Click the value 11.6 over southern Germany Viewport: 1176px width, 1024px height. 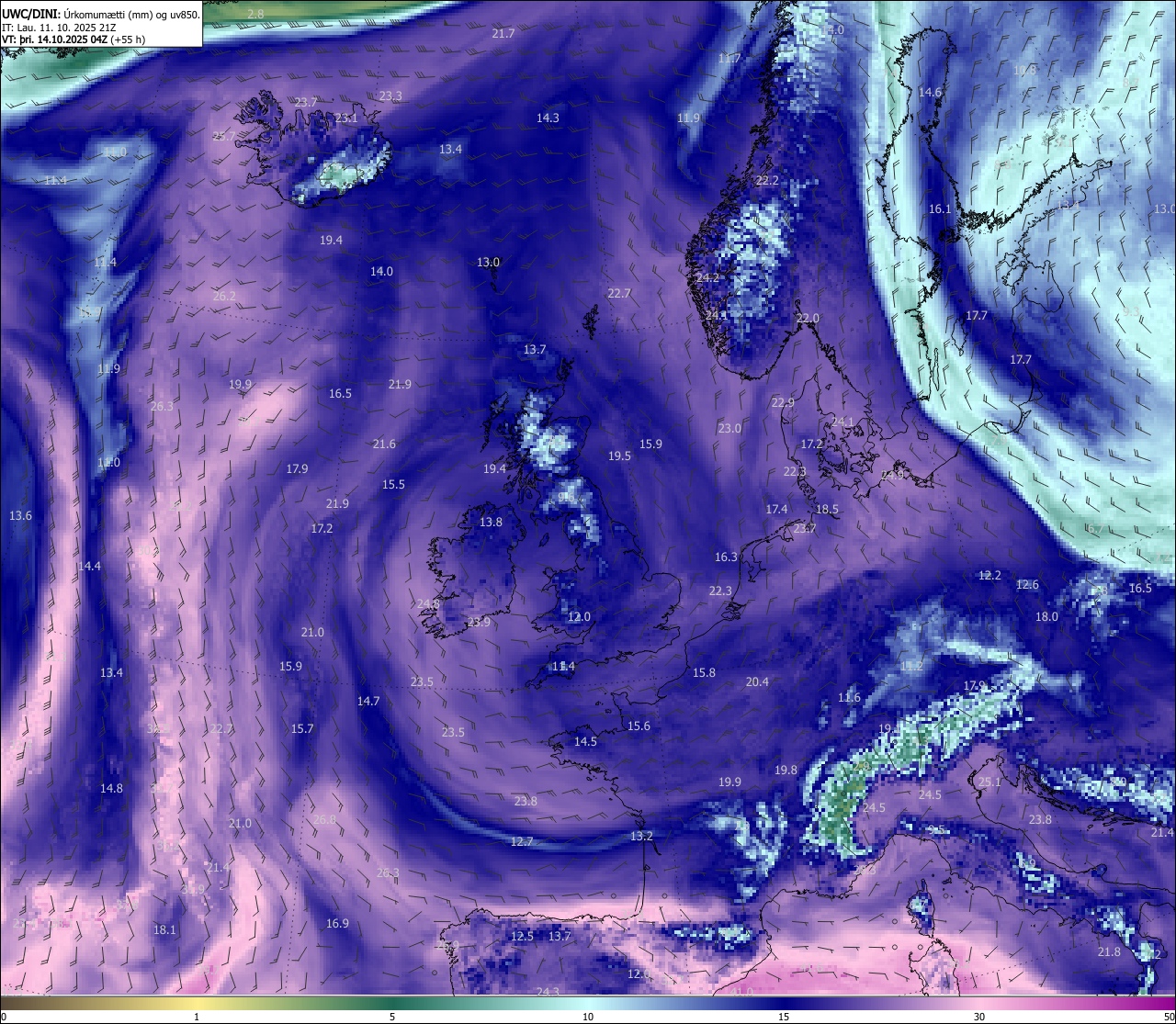(849, 698)
